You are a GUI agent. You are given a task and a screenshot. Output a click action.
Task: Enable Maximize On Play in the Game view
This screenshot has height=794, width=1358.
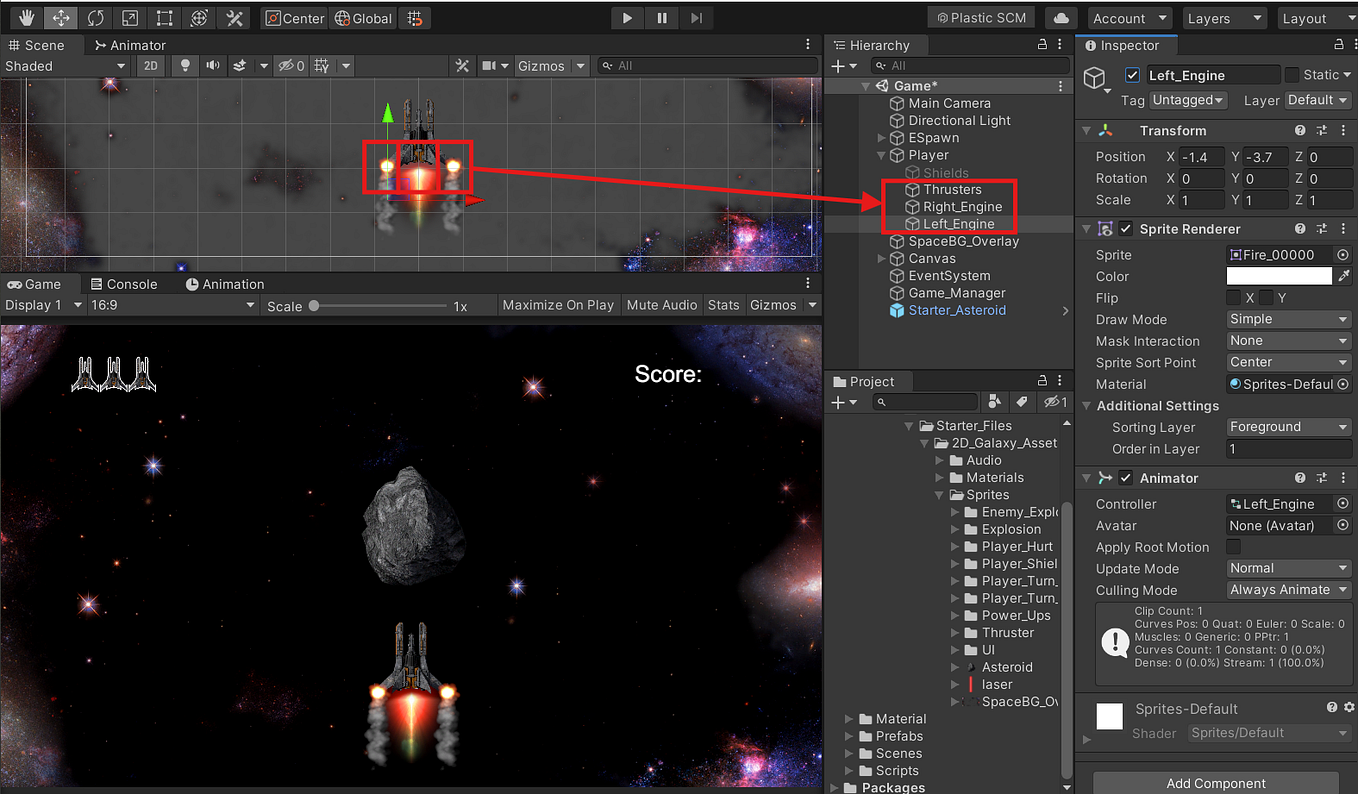[558, 305]
